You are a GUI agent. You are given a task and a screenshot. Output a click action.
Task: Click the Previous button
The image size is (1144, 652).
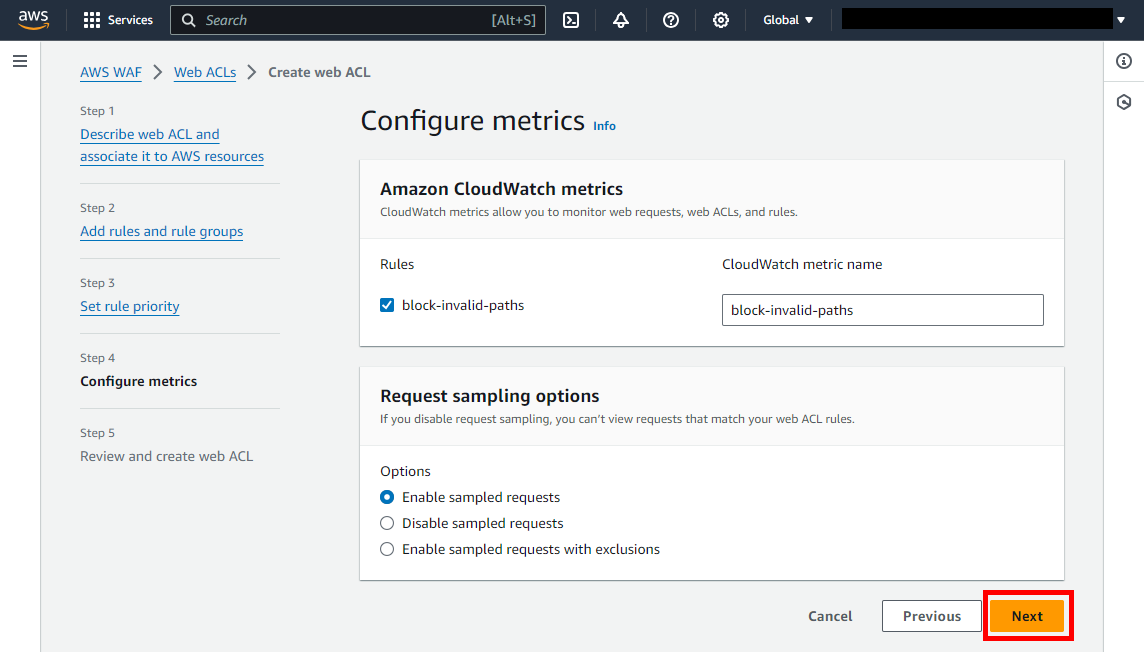click(931, 615)
